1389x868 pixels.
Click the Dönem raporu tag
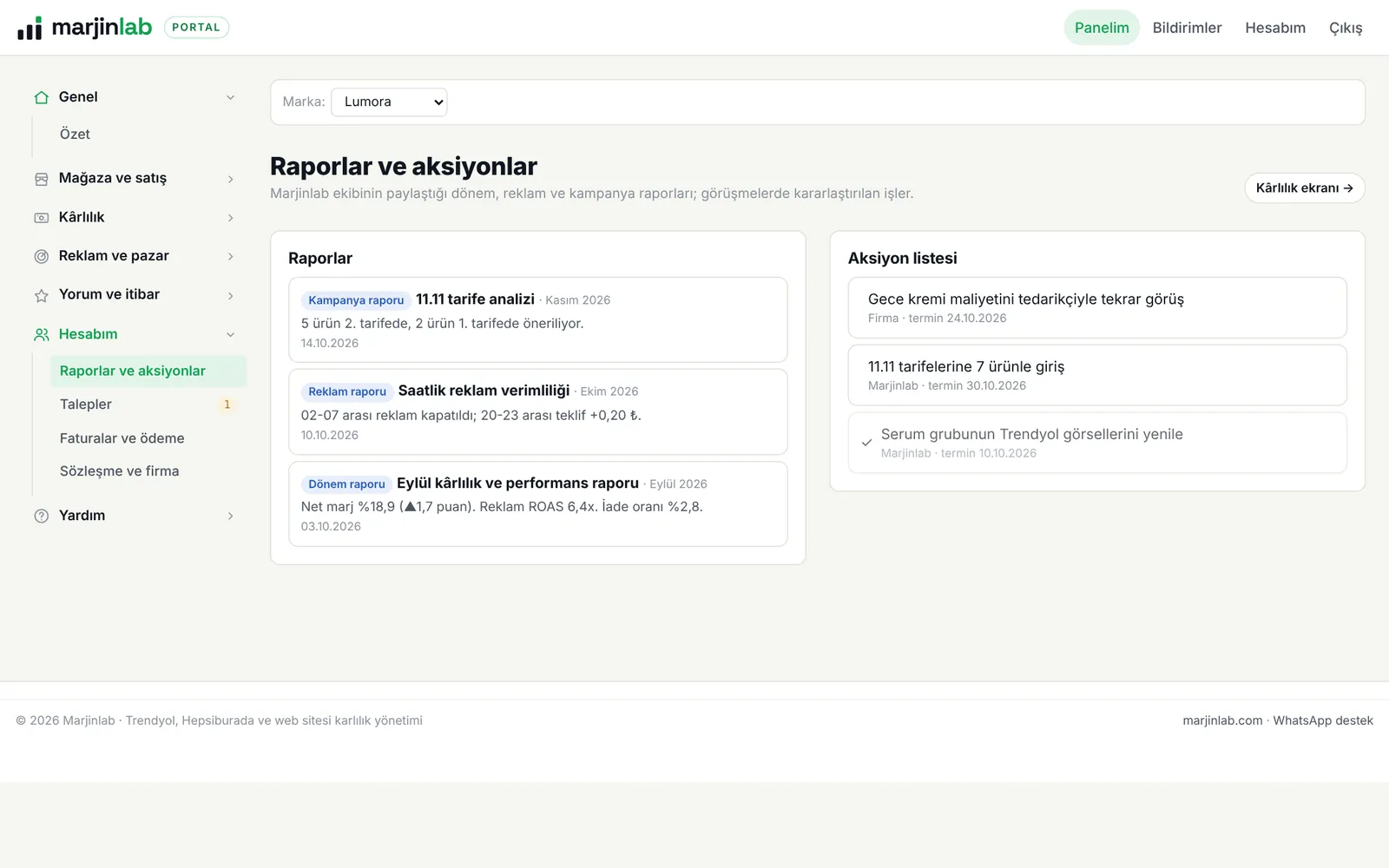[x=346, y=484]
